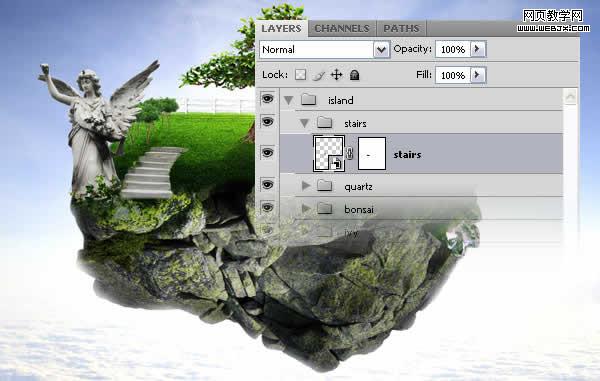Click the quartz group folder icon
This screenshot has width=600, height=381.
tap(324, 186)
